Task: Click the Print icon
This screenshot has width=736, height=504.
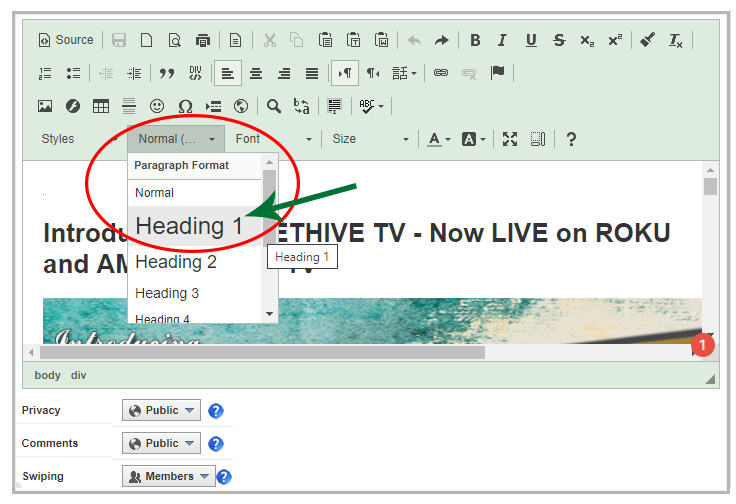Action: point(203,40)
